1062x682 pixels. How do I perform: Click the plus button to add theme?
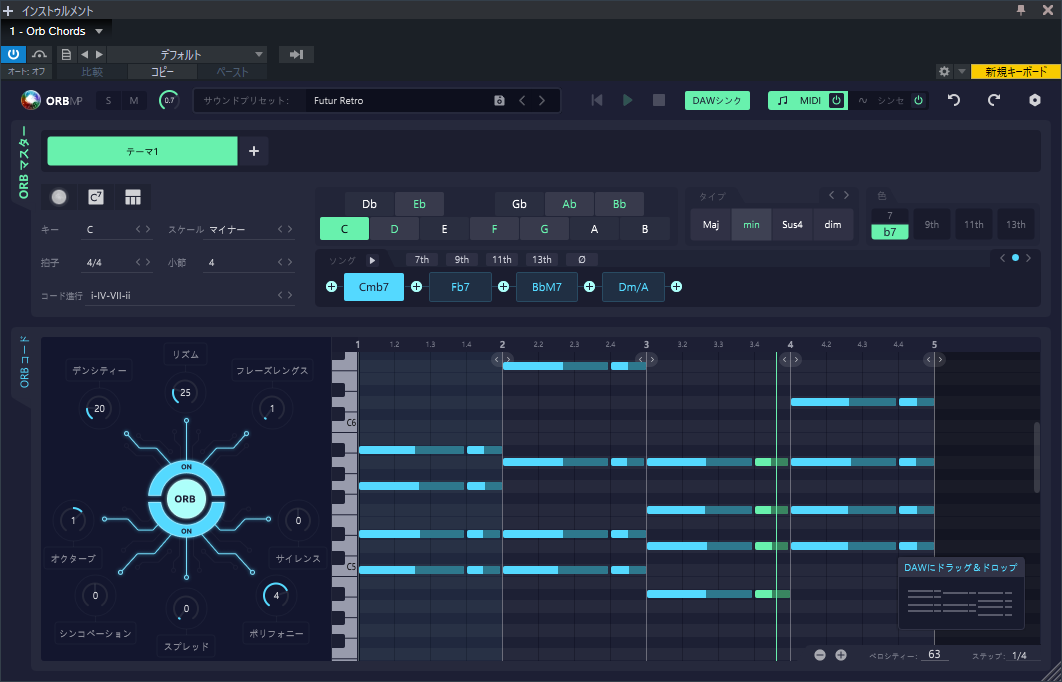253,151
